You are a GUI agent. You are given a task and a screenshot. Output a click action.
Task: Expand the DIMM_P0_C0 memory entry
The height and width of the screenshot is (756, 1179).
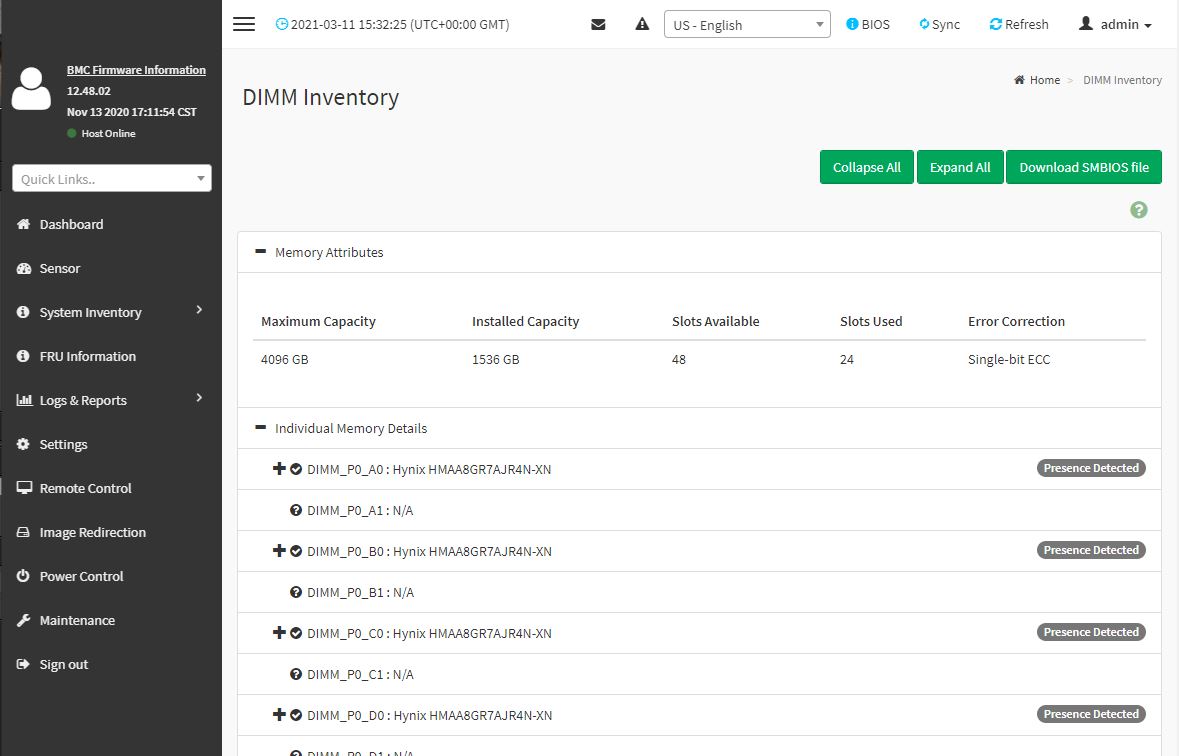(x=279, y=632)
